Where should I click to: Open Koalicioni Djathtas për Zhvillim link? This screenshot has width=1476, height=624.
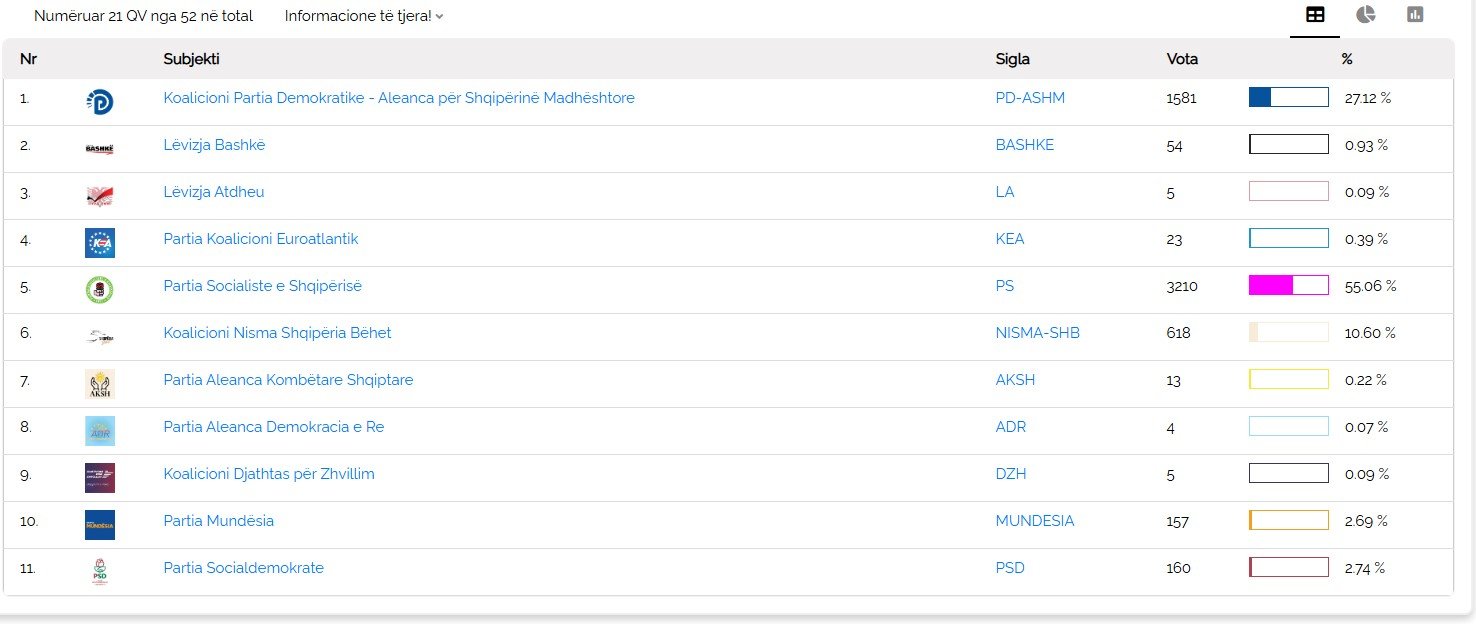pyautogui.click(x=269, y=474)
